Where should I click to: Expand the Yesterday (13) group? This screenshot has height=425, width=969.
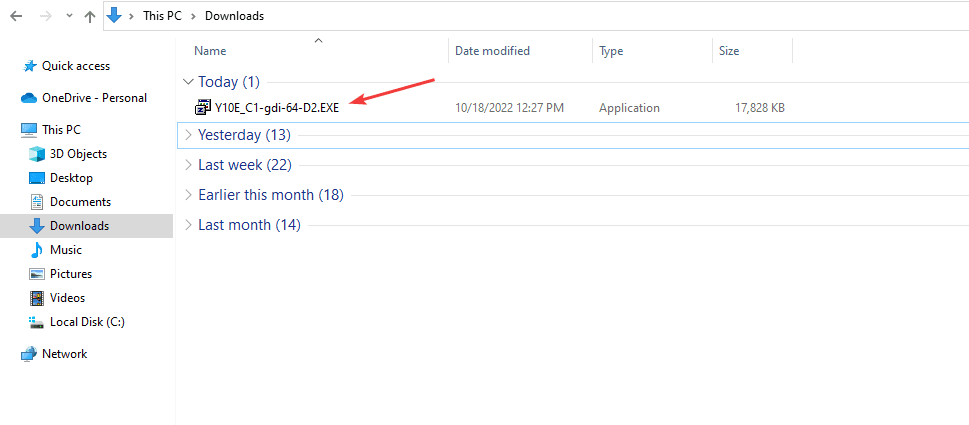[188, 135]
